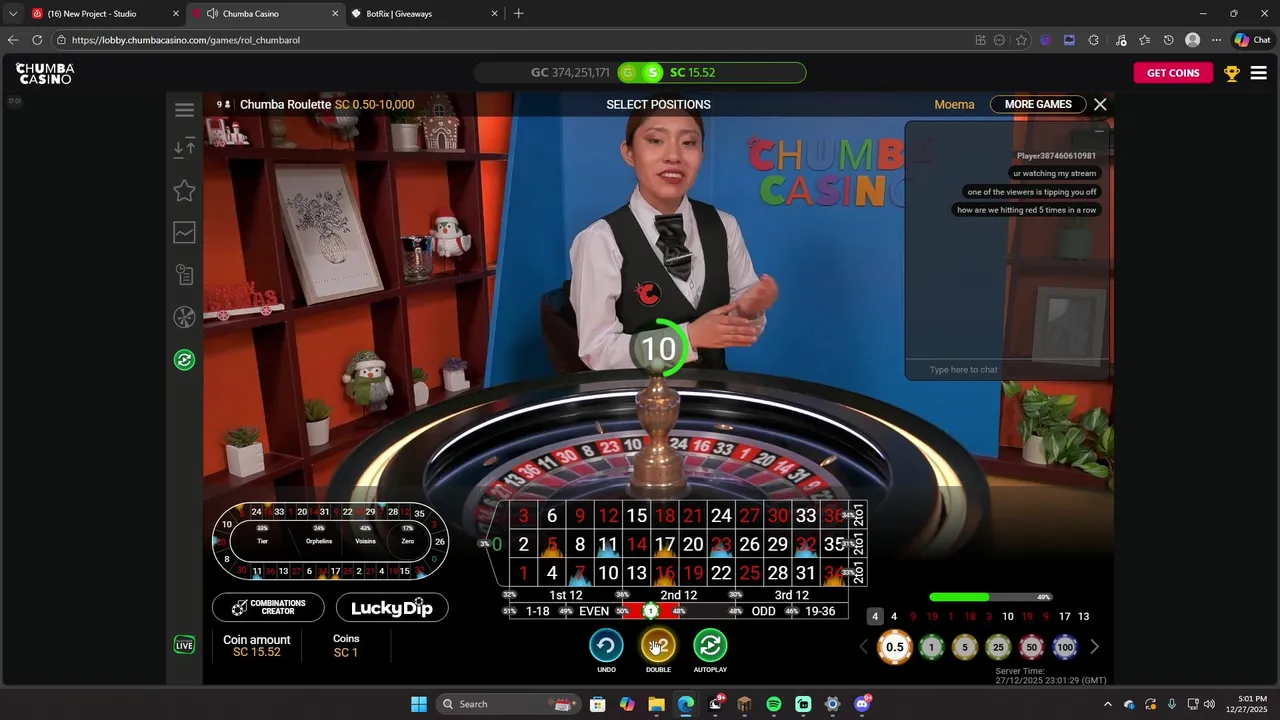Open the statistics chart icon
The image size is (1280, 720).
184,233
